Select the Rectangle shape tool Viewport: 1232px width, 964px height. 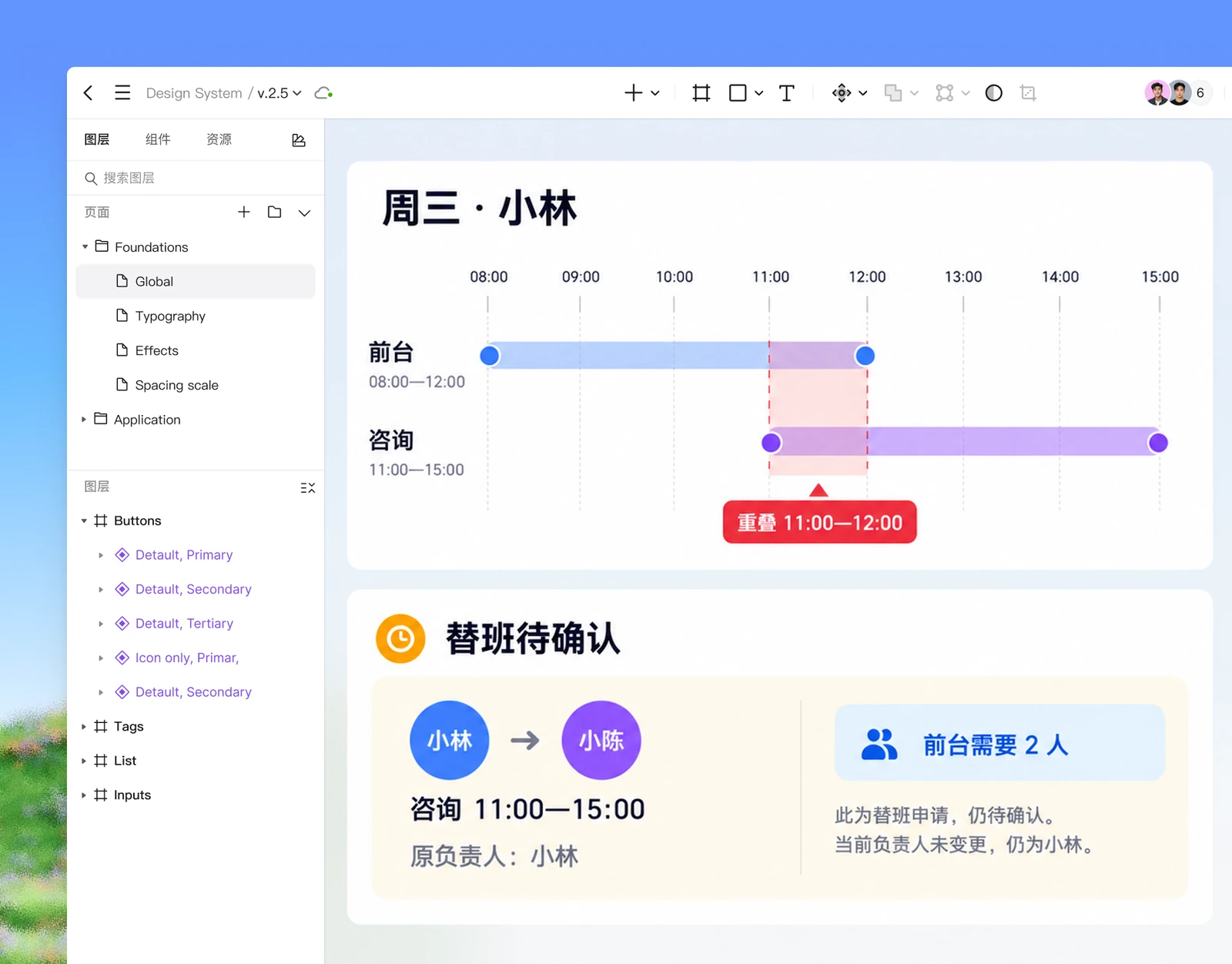[x=738, y=93]
